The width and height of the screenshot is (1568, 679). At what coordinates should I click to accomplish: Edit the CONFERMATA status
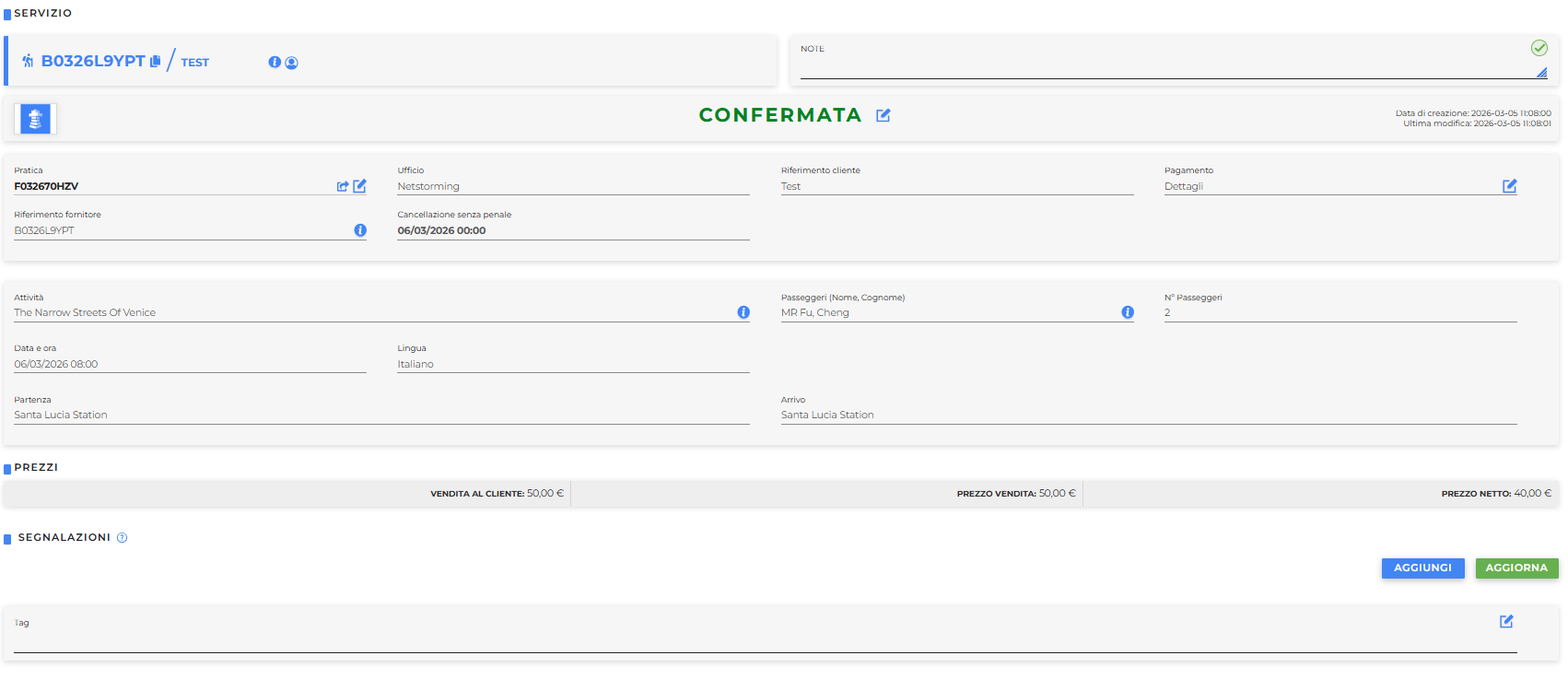click(883, 115)
